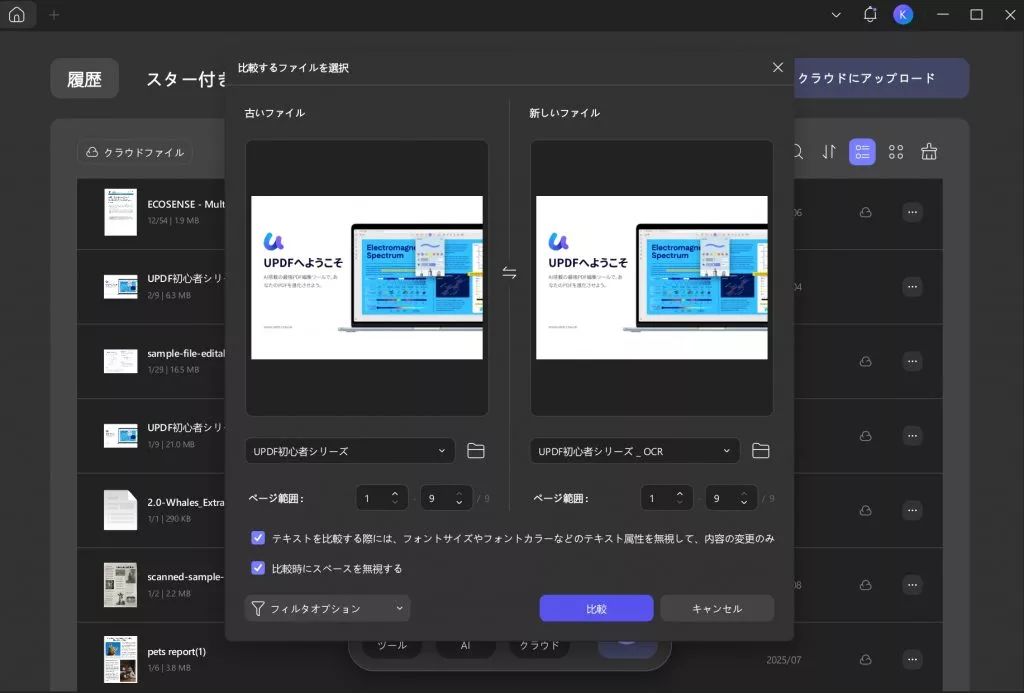Viewport: 1024px width, 693px height.
Task: Open the clear history broom icon
Action: pyautogui.click(x=929, y=152)
